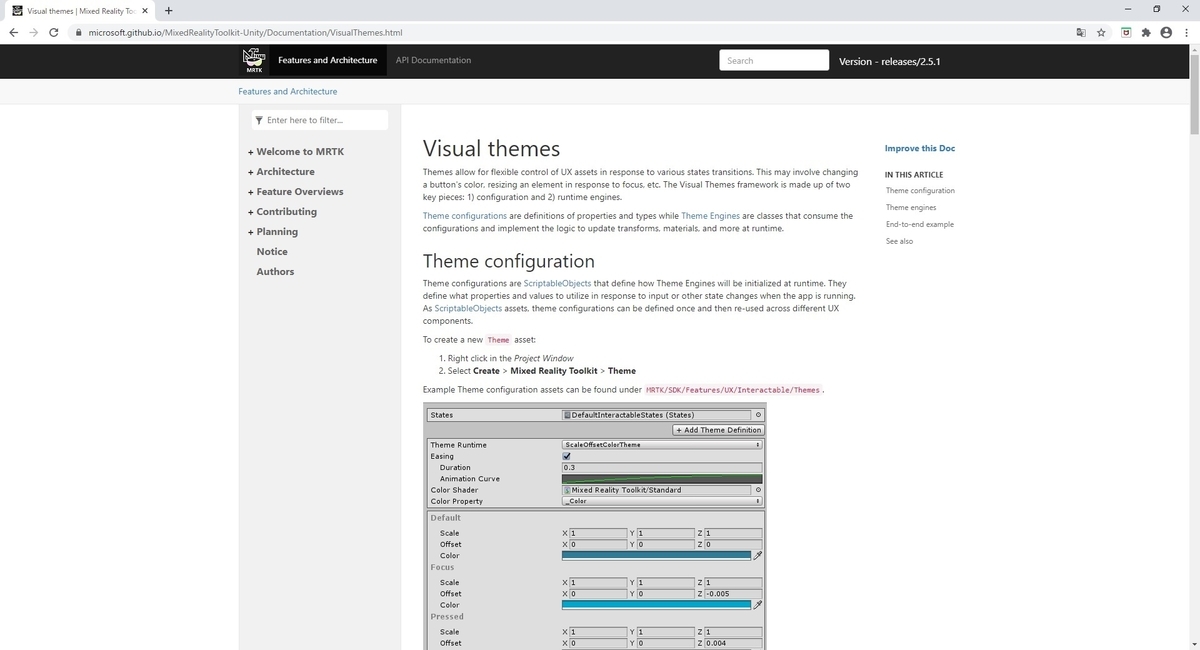This screenshot has width=1200, height=650.
Task: Reload the current page
Action: click(53, 32)
